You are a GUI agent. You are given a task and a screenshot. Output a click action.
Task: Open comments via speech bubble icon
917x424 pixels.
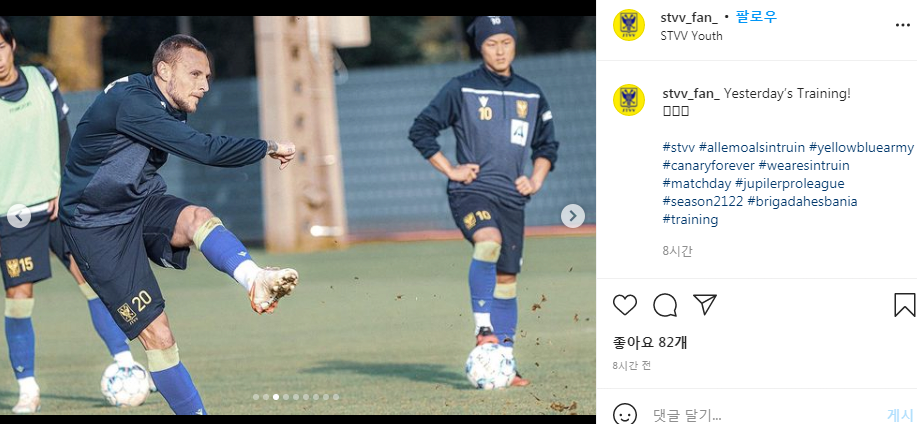tap(665, 305)
